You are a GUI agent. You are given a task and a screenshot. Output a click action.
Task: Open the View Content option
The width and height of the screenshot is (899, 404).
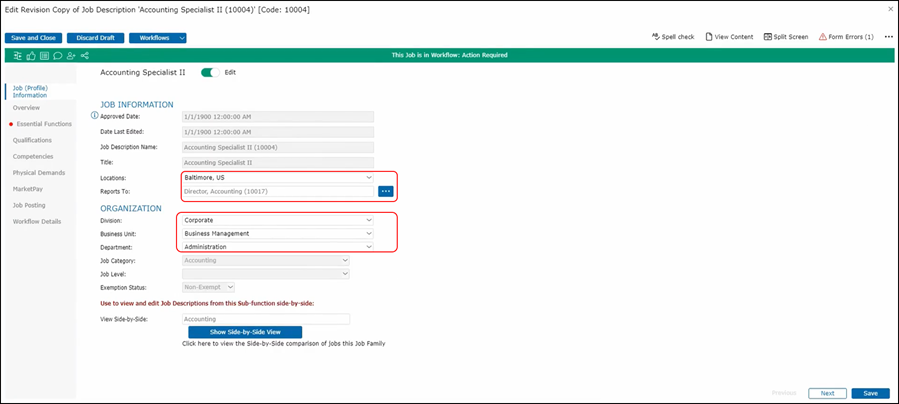[x=729, y=37]
